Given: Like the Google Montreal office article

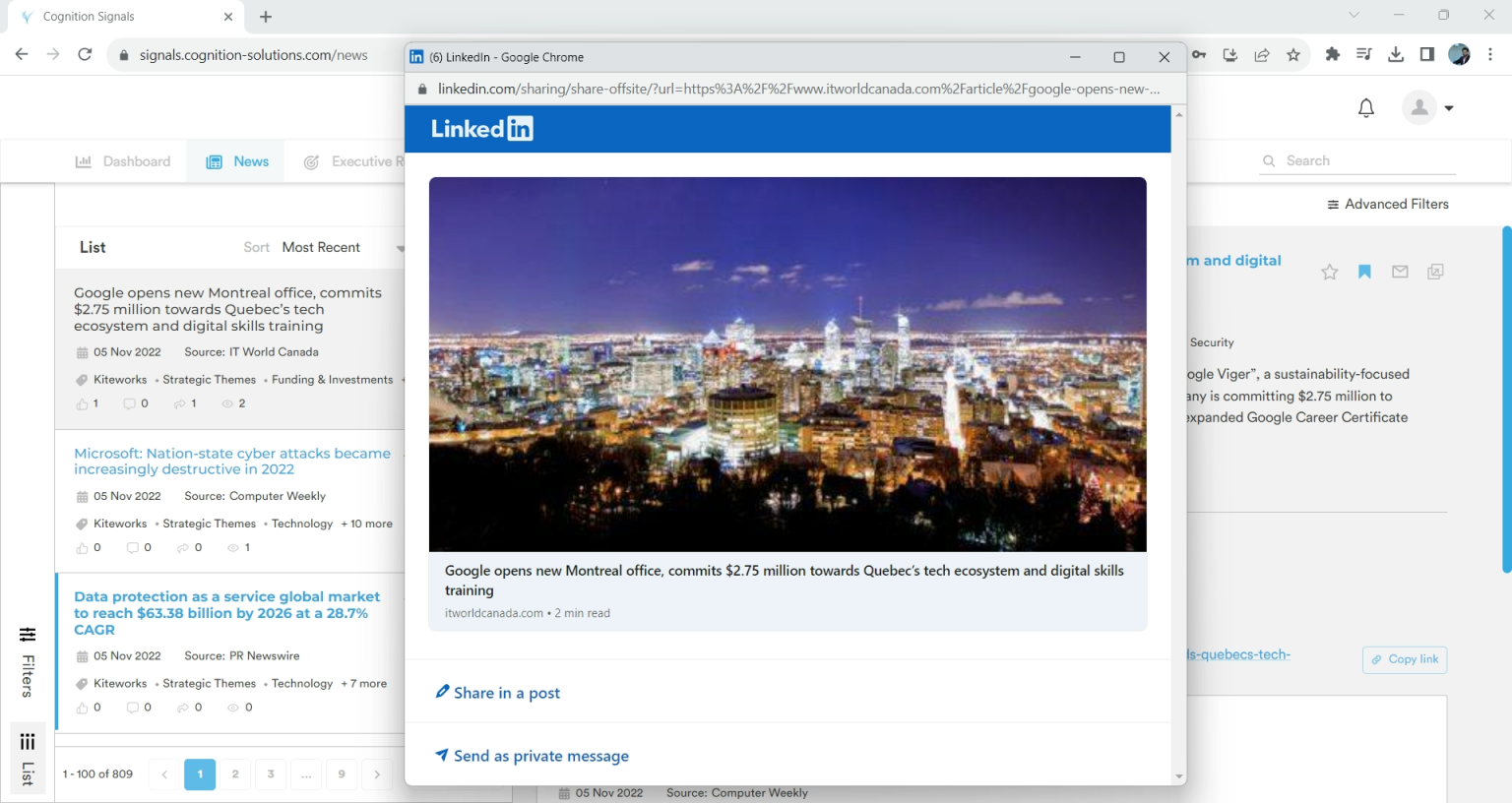Looking at the screenshot, I should pos(82,403).
